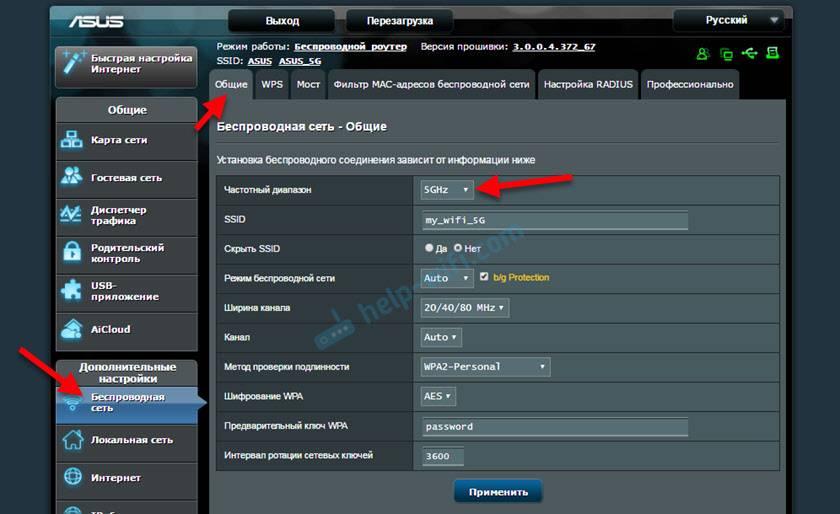Select 'Да' radio for Hide SSID
The height and width of the screenshot is (514, 840).
point(429,248)
